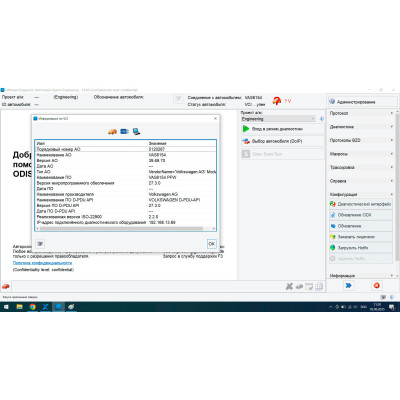Viewport: 400px width, 400px height.
Task: Select the serial number value 5120267
Action: click(157, 149)
